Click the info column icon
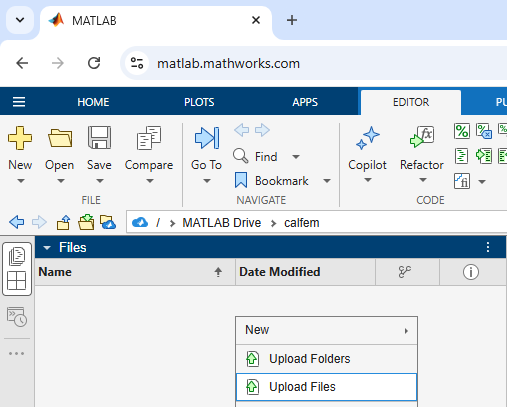The image size is (507, 407). (x=471, y=272)
